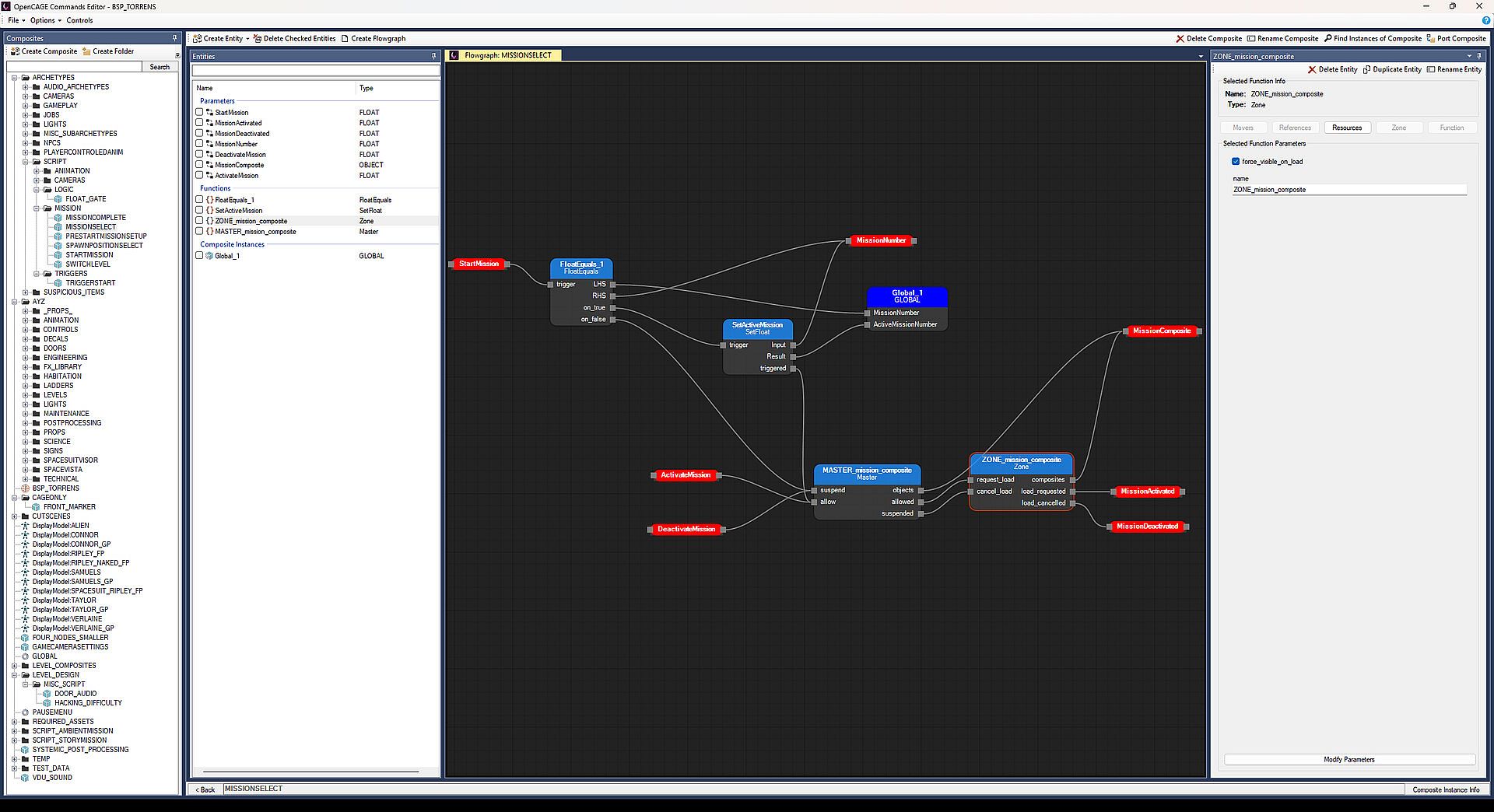Tick the Global_1 composite instance checkbox
Screen dimensions: 1494x812
click(199, 256)
